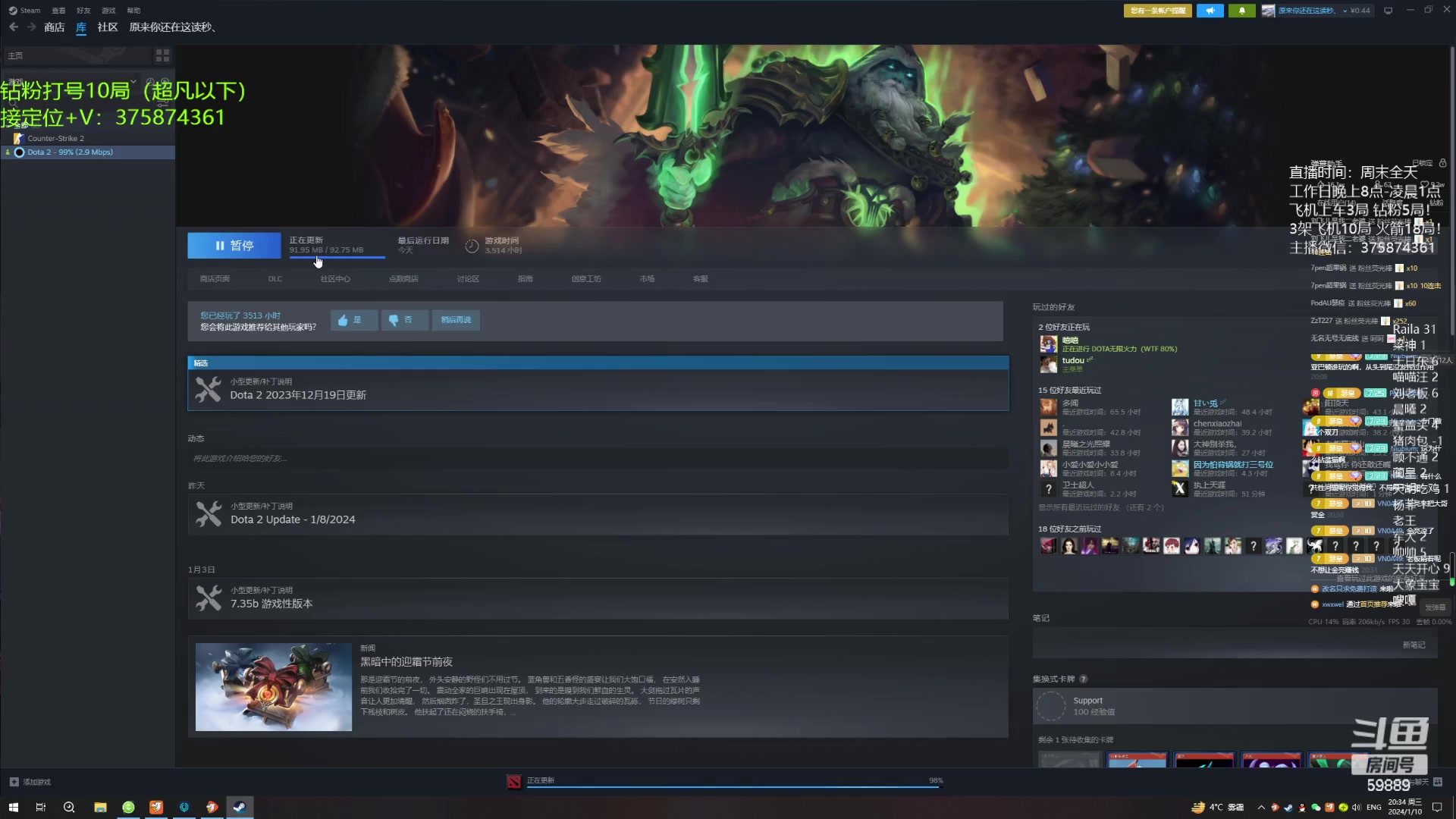Switch to the 库 library tab

pos(81,27)
